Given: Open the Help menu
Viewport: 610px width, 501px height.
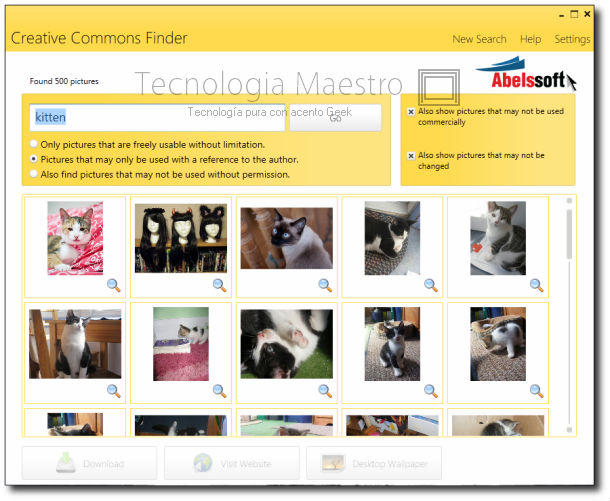Looking at the screenshot, I should 531,39.
